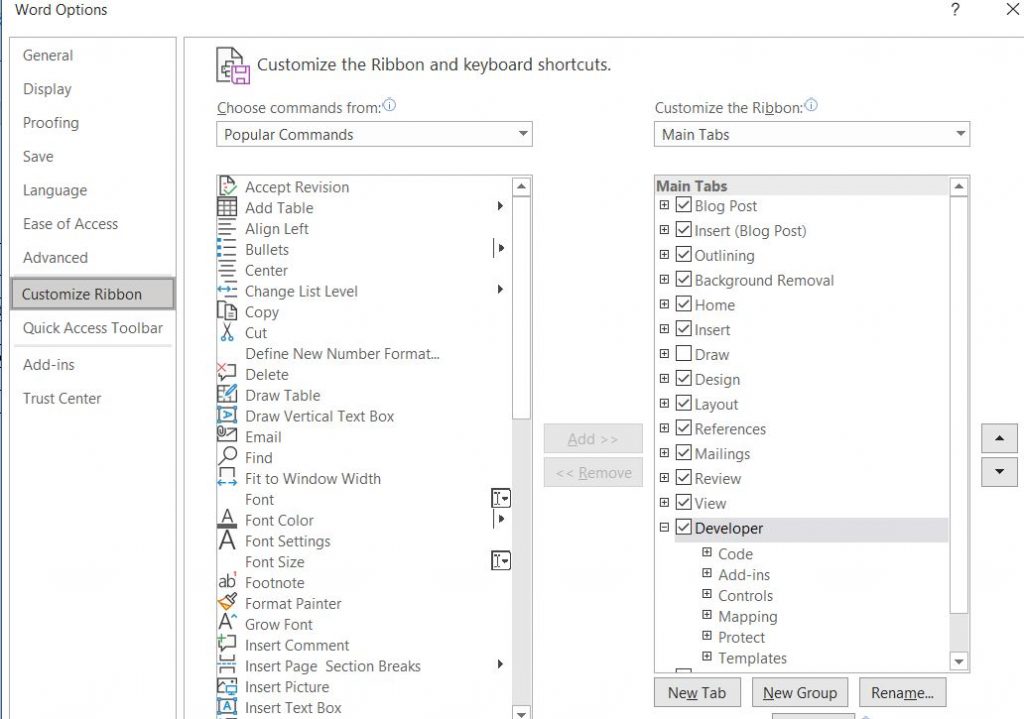Click the Draw Vertical Text Box icon
Image resolution: width=1024 pixels, height=719 pixels.
click(228, 416)
